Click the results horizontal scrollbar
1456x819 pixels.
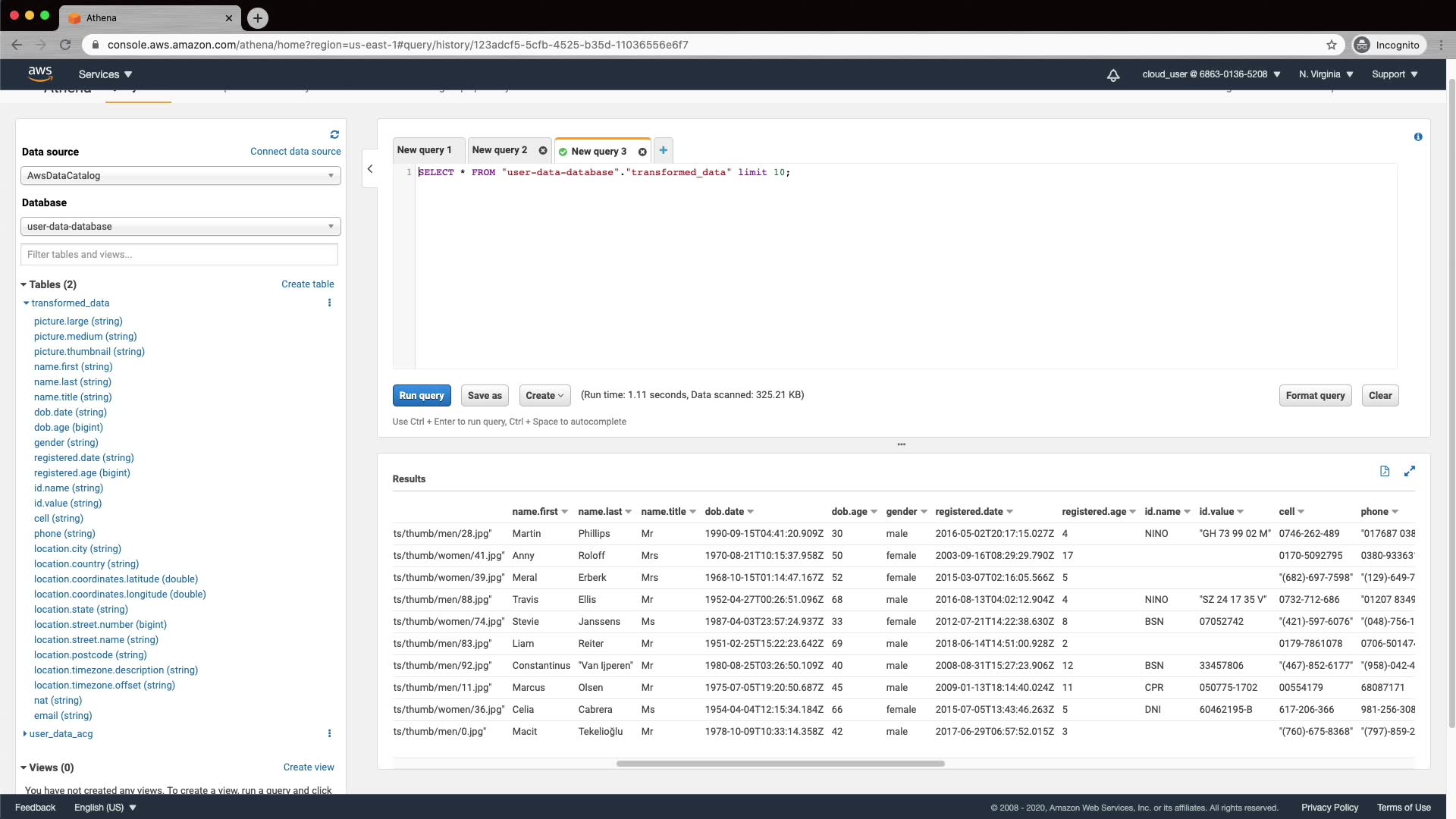[x=780, y=764]
